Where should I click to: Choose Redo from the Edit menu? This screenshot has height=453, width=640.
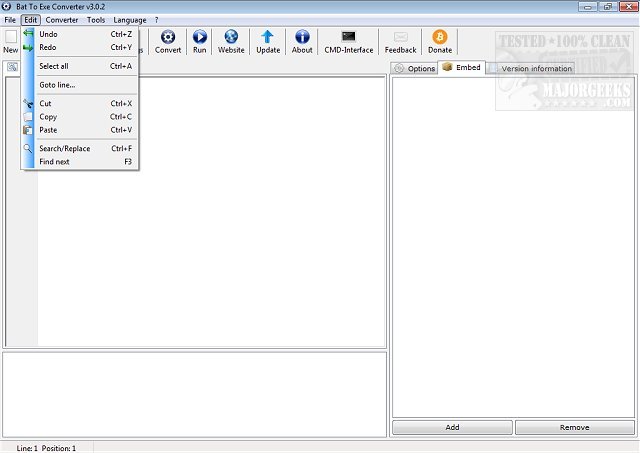tap(80, 47)
